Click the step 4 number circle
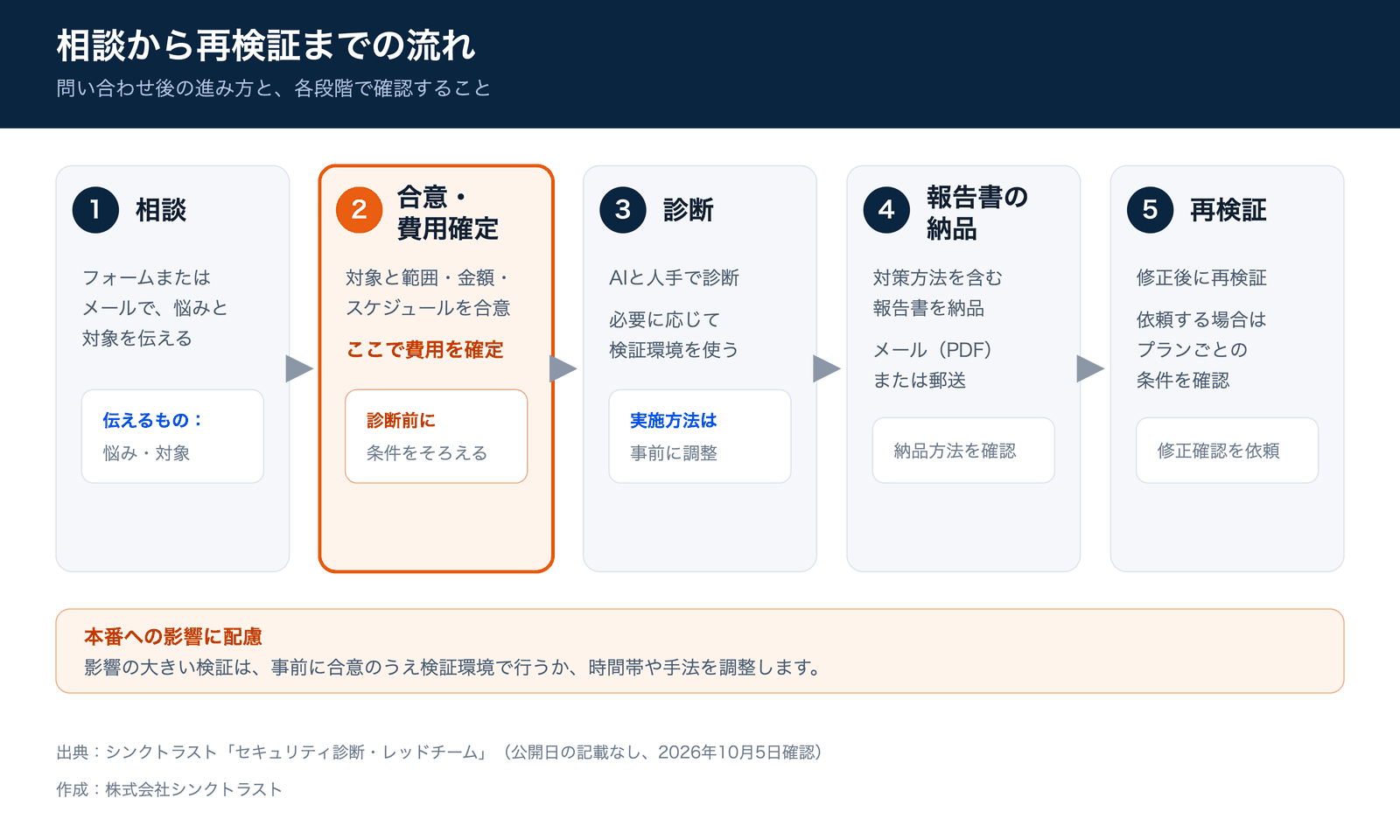The width and height of the screenshot is (1400, 840). [x=886, y=210]
